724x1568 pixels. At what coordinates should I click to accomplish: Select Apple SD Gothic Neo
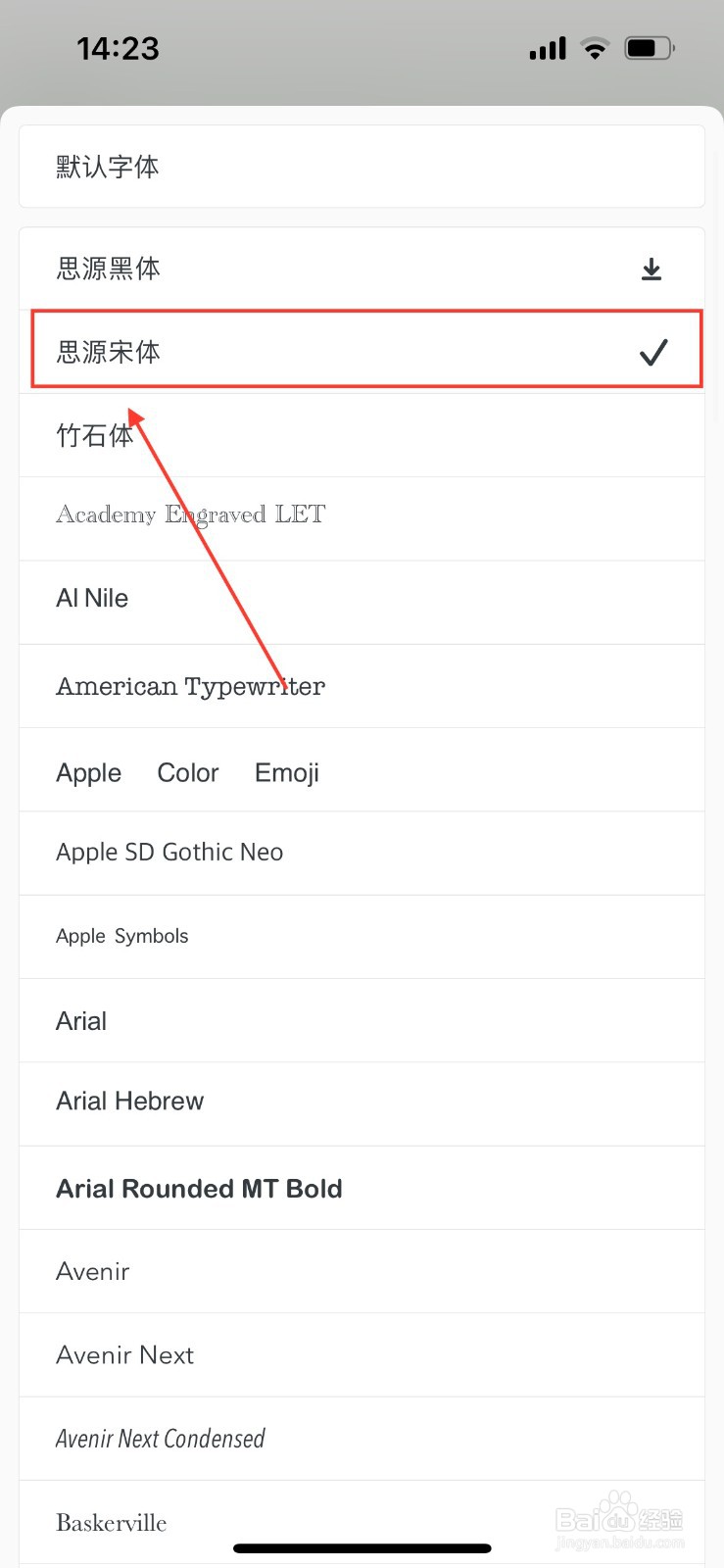(x=362, y=853)
